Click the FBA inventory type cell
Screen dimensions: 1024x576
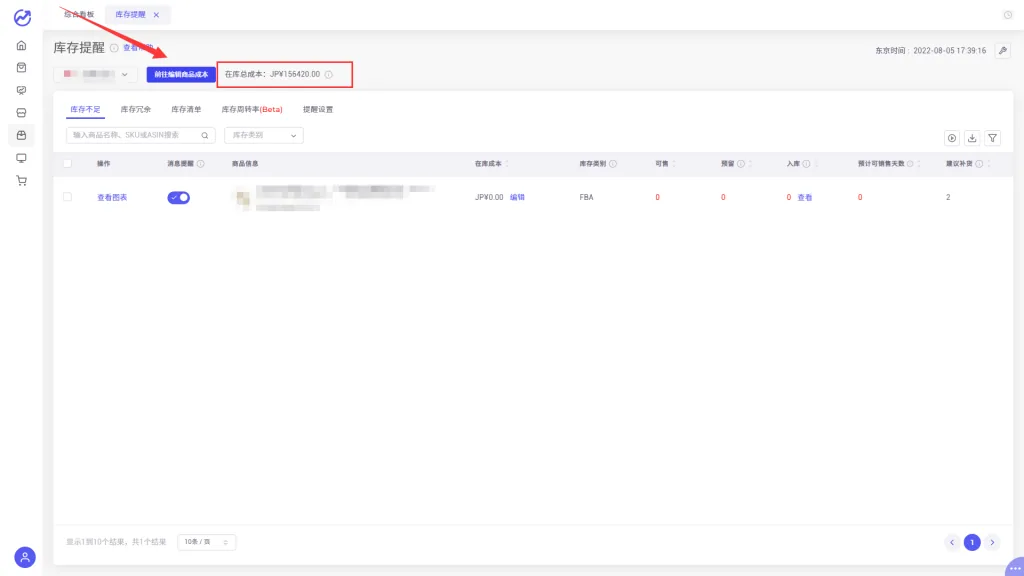(586, 197)
